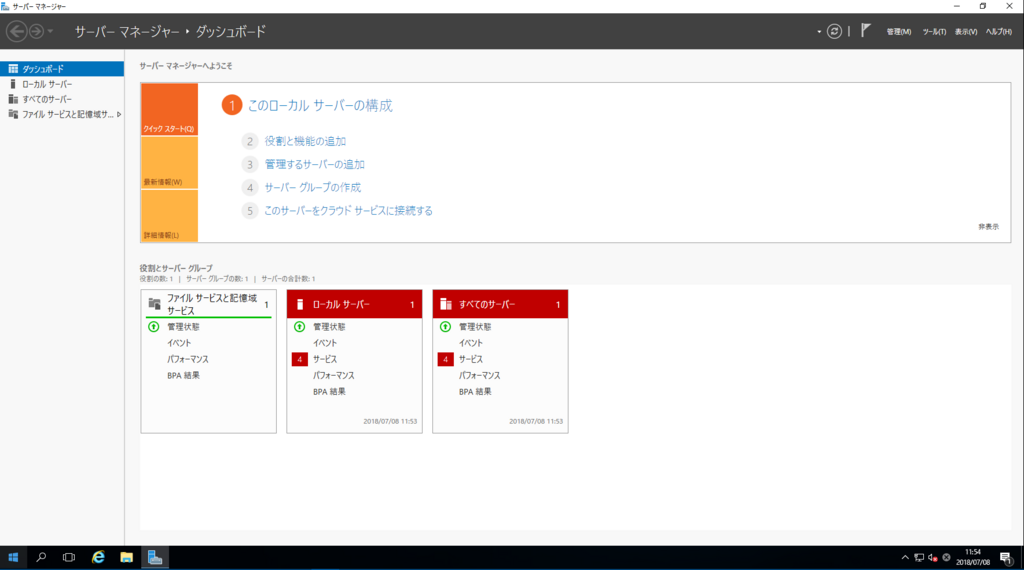Click red 4 badge in すべてのサーバー tile
The width and height of the screenshot is (1024, 570).
coord(445,359)
